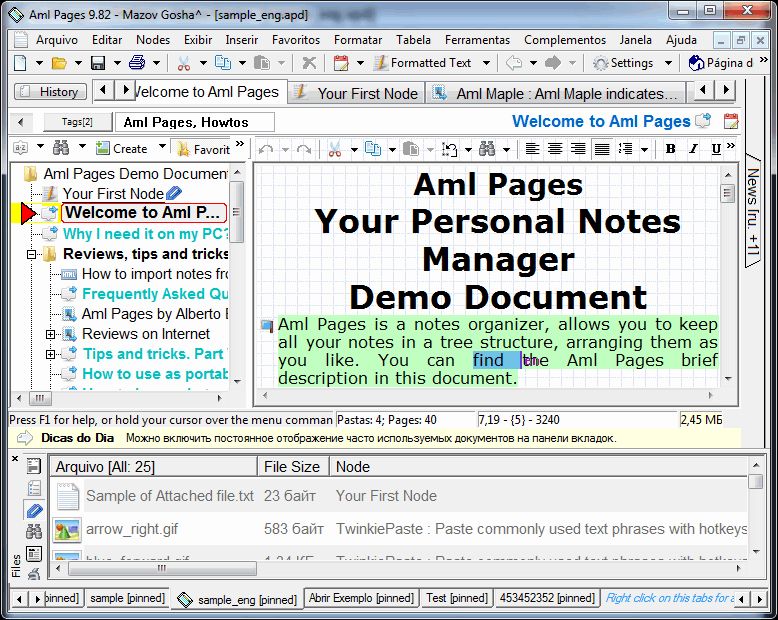Set center text alignment
This screenshot has height=620, width=778.
click(555, 148)
